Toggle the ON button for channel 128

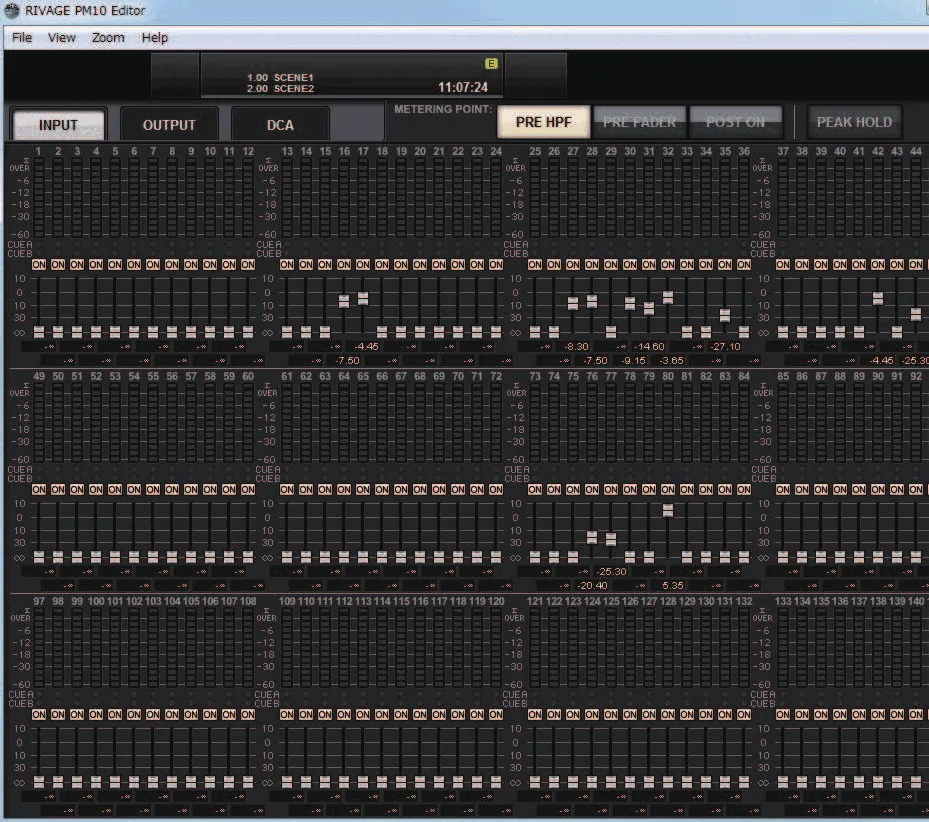tap(668, 715)
